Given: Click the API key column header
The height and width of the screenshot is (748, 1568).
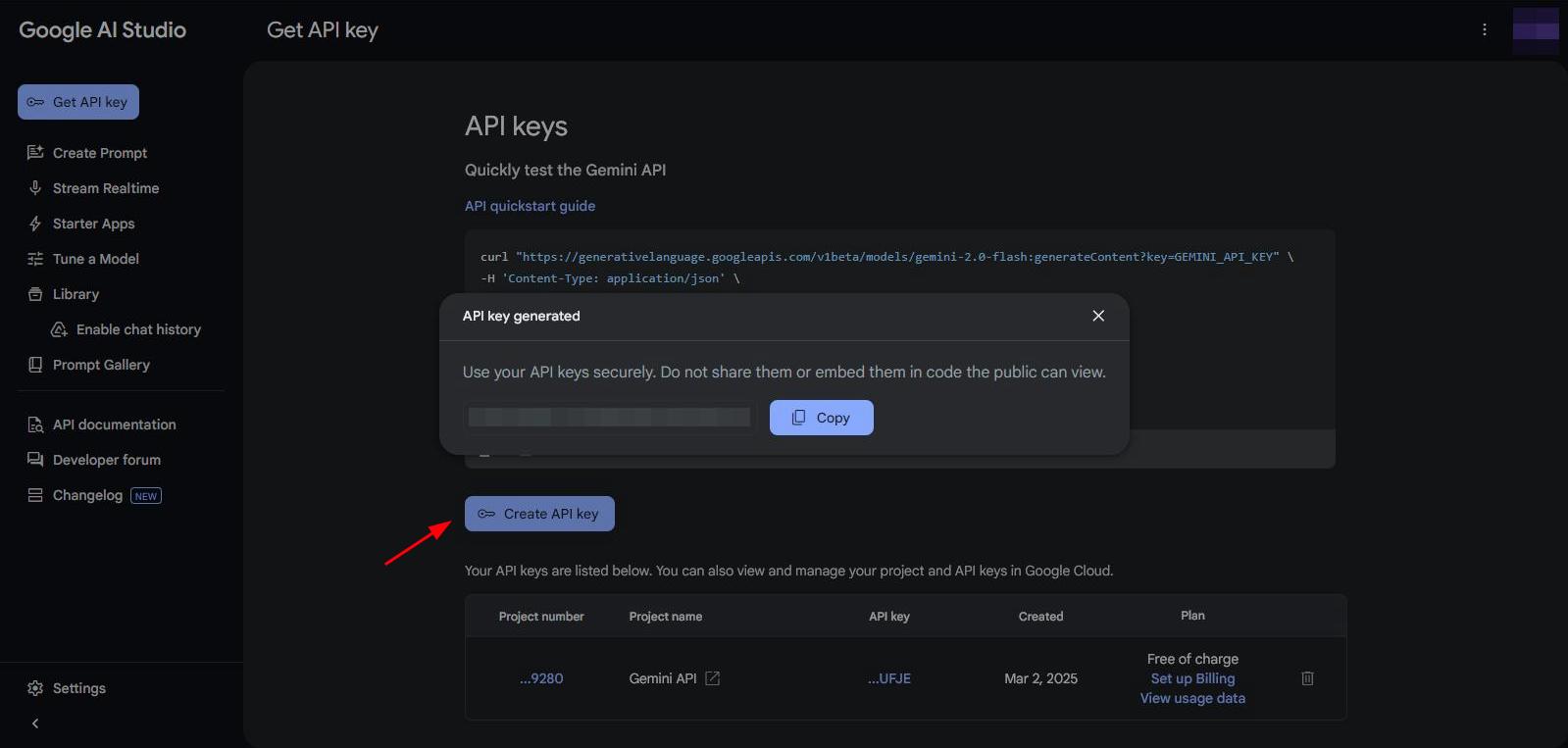Looking at the screenshot, I should pyautogui.click(x=889, y=617).
